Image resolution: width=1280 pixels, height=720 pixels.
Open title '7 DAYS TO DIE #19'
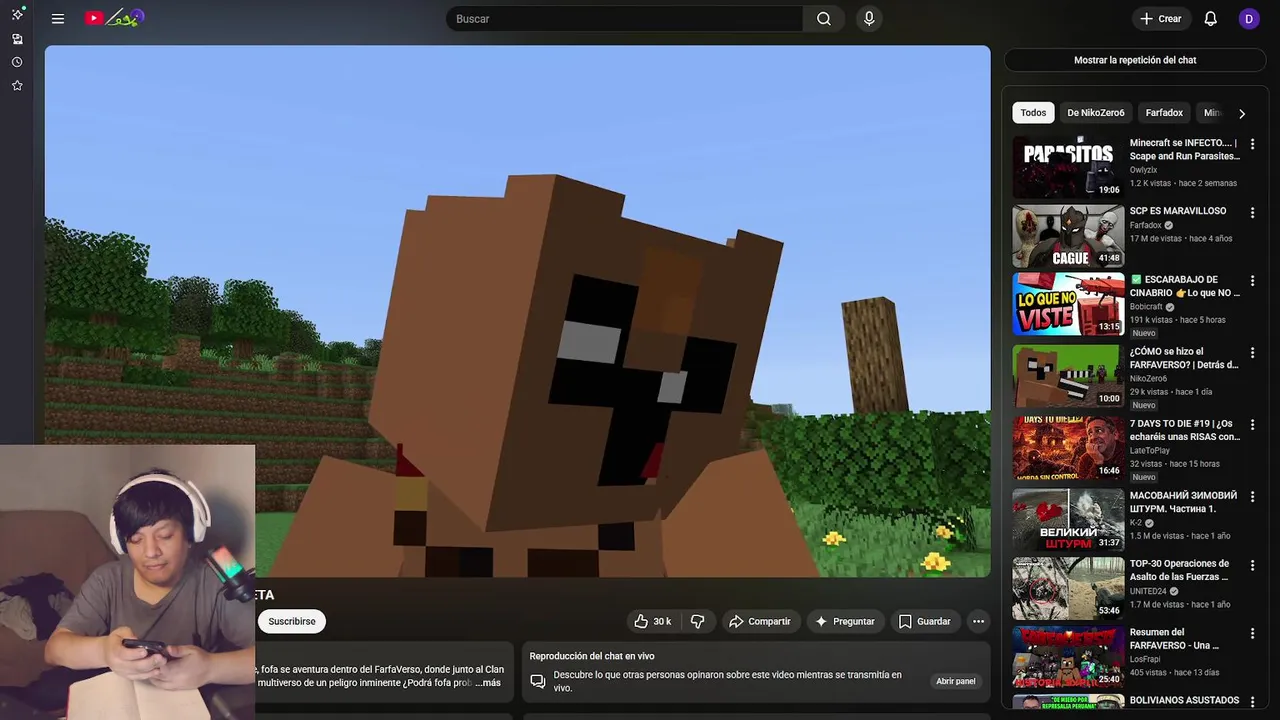point(1185,430)
